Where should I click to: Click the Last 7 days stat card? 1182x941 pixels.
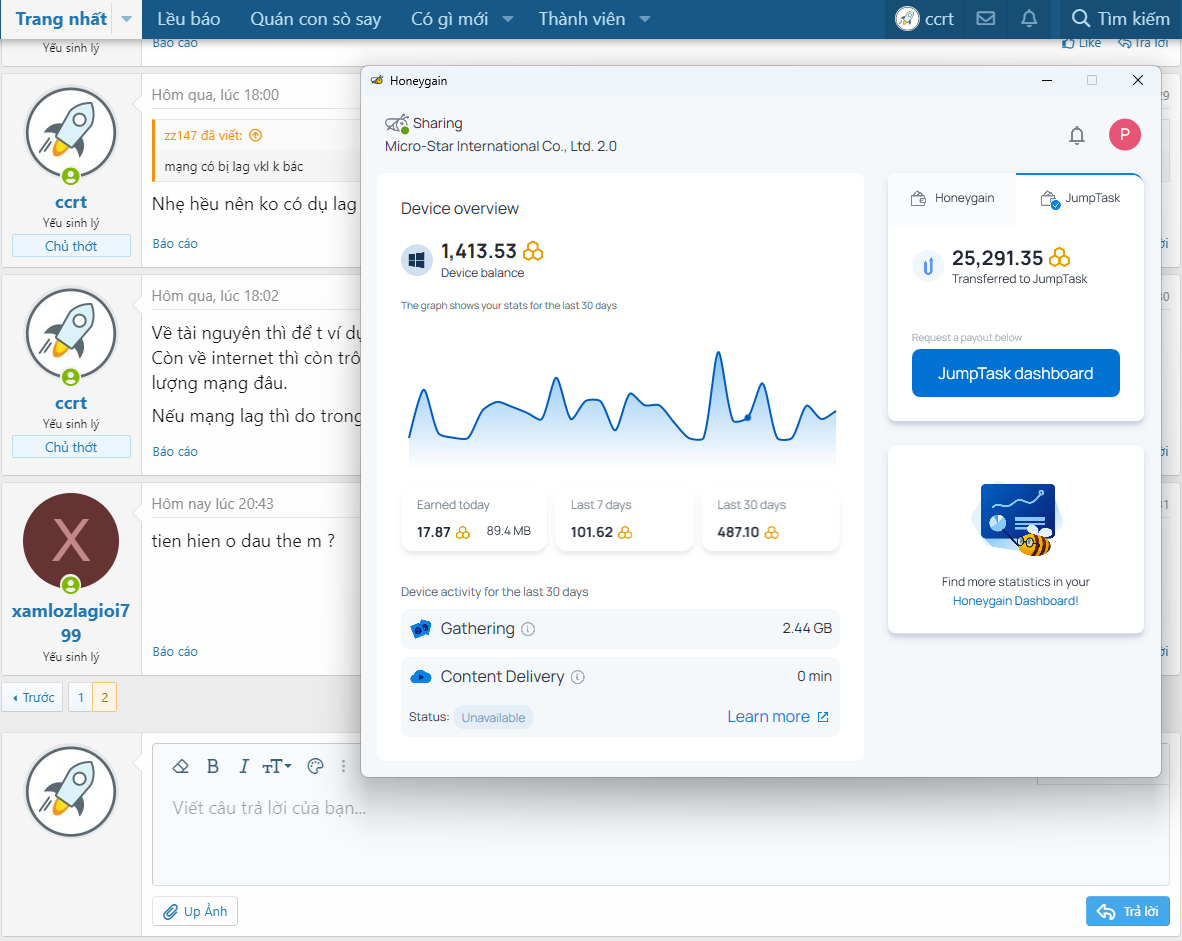pos(623,520)
